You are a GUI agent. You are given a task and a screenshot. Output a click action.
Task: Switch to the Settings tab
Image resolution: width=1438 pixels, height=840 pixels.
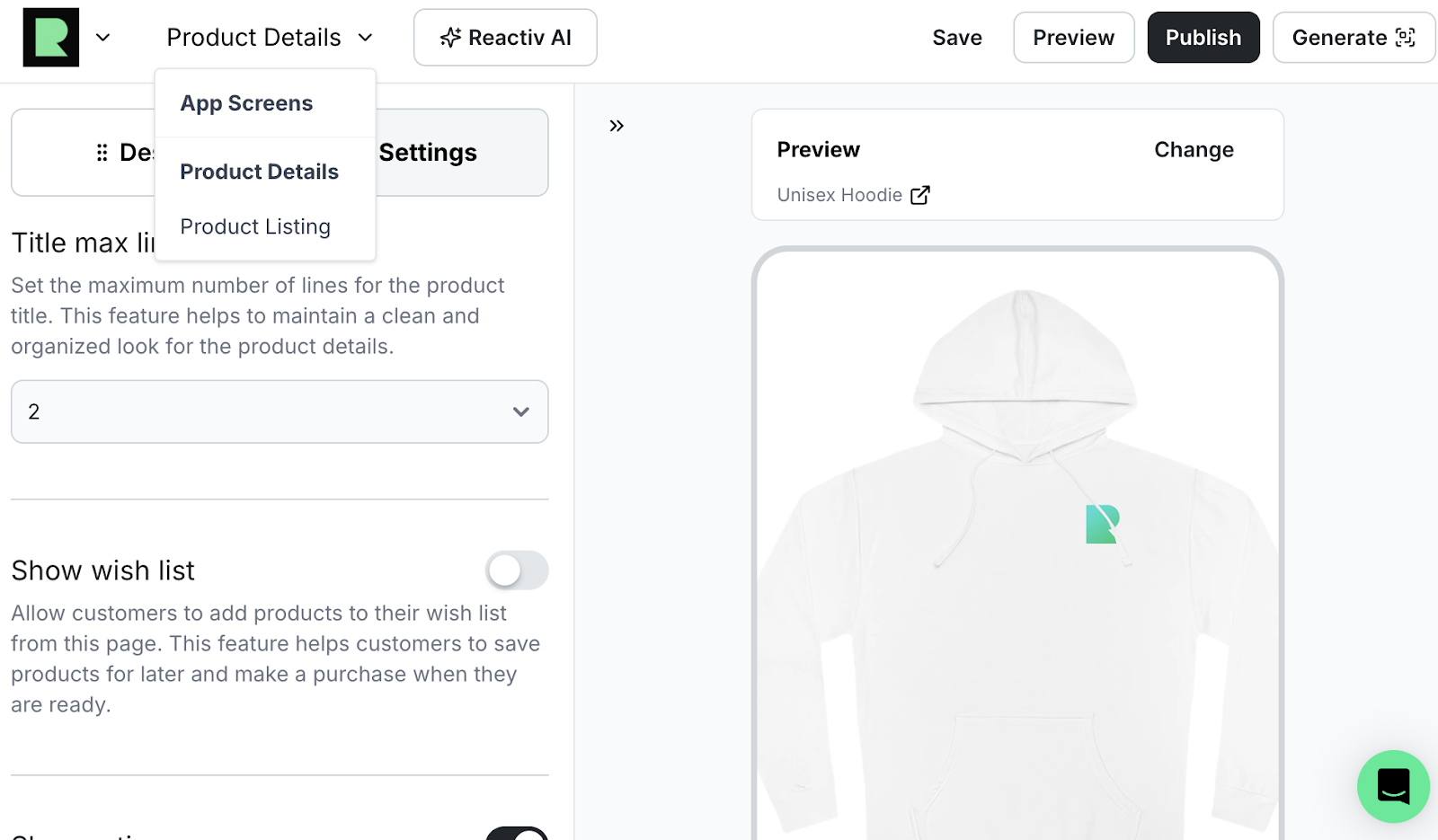(x=428, y=153)
